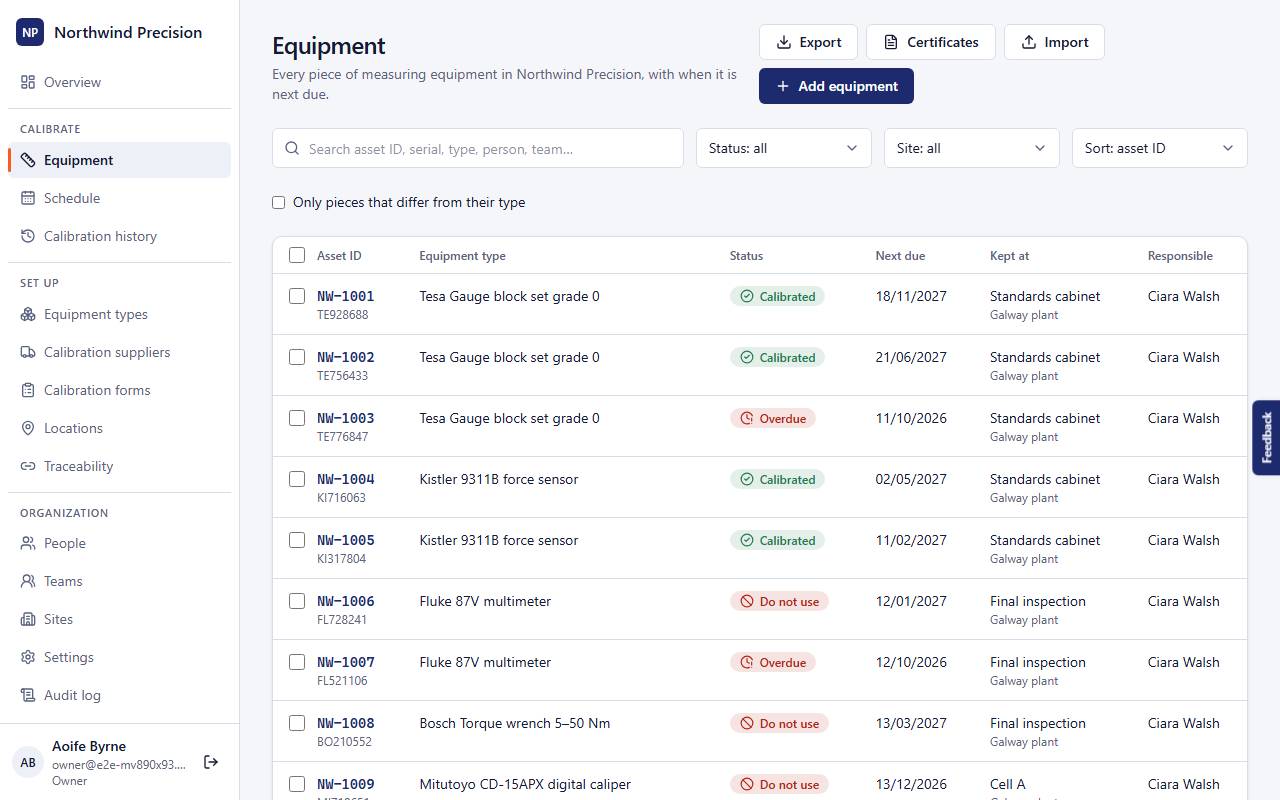Open the 'Site: all' filter dropdown
Screen dimensions: 1280x800
point(972,148)
